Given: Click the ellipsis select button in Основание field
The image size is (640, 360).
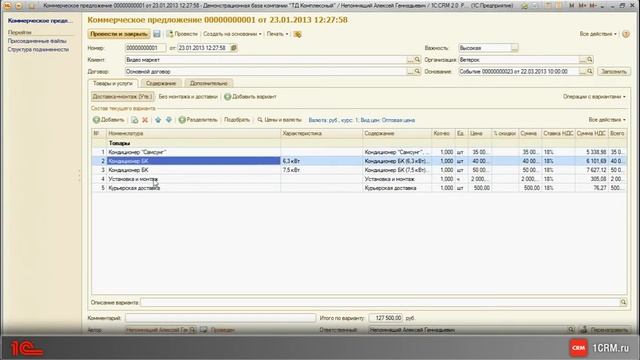Looking at the screenshot, I should (582, 71).
